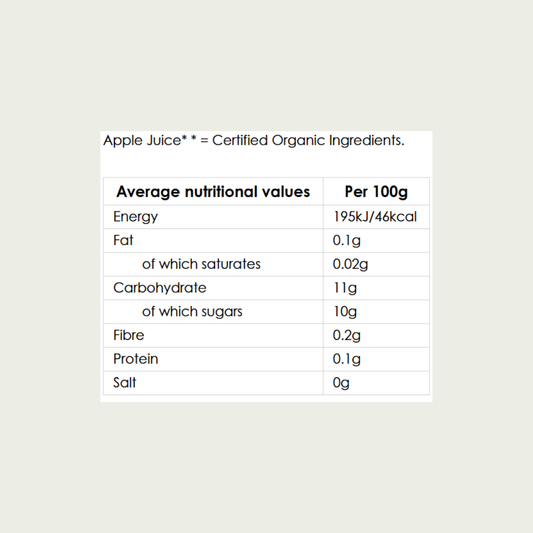
Task: Click the 10g sugars value
Action: 345,312
